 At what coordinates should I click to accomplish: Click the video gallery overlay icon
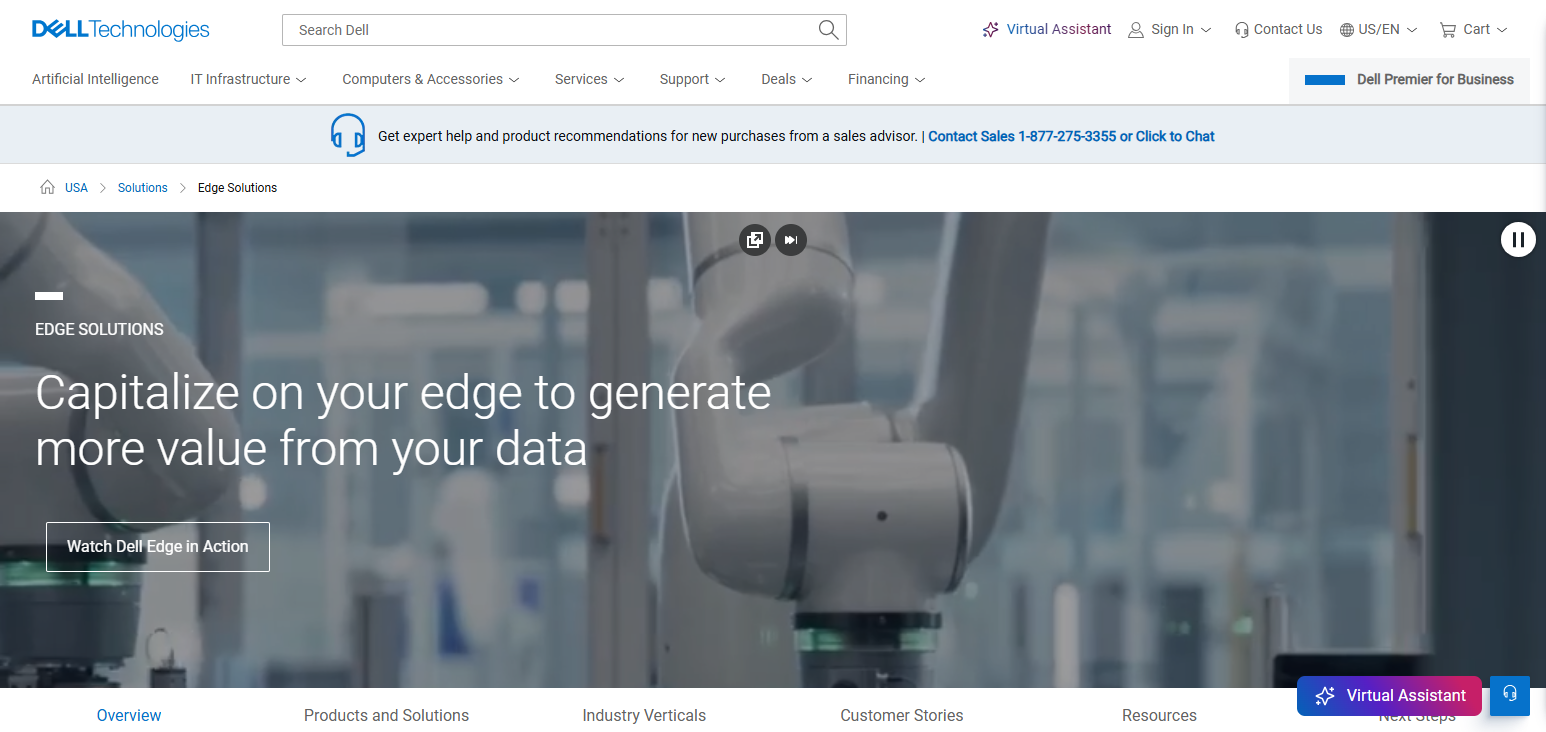coord(755,240)
